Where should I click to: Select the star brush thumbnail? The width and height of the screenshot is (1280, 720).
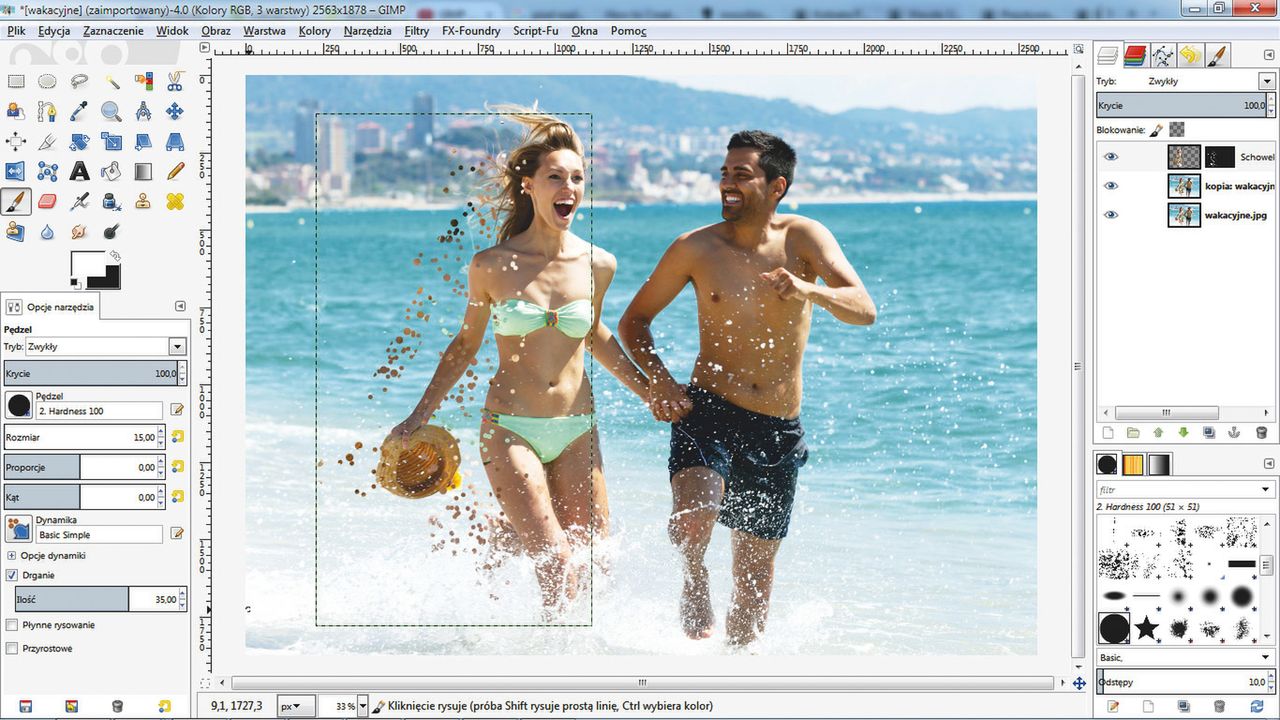(1146, 628)
